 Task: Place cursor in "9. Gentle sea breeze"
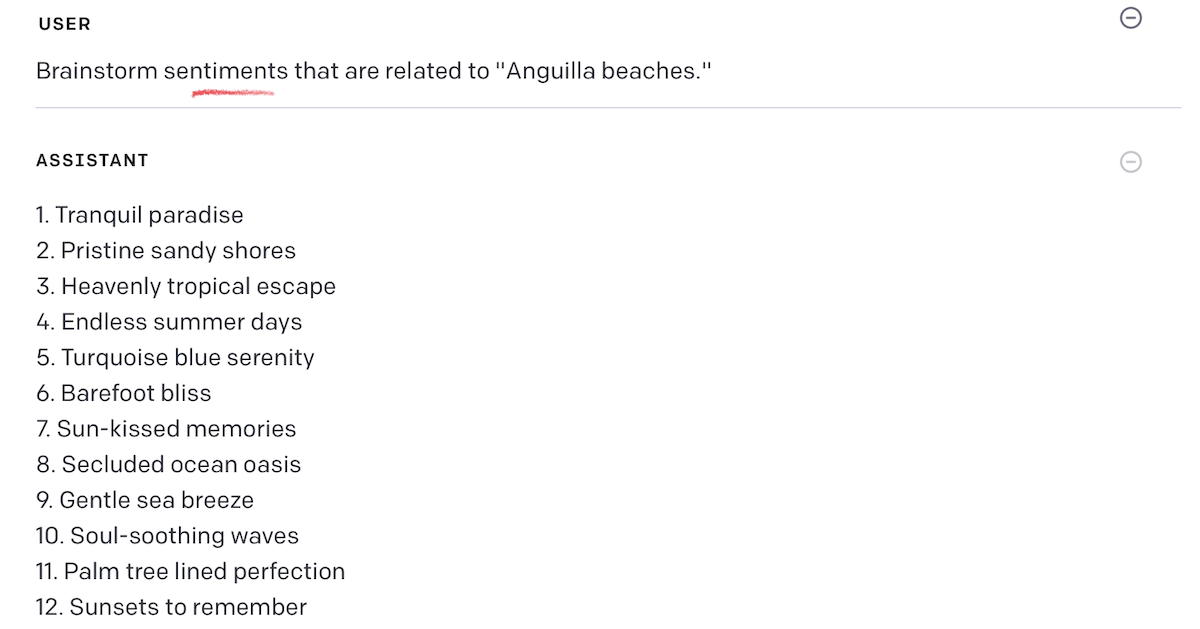[145, 500]
